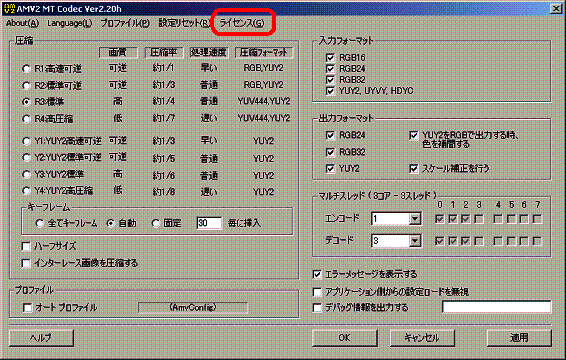
Task: Choose 全てキーフレーム keyframe option
Action: click(40, 224)
